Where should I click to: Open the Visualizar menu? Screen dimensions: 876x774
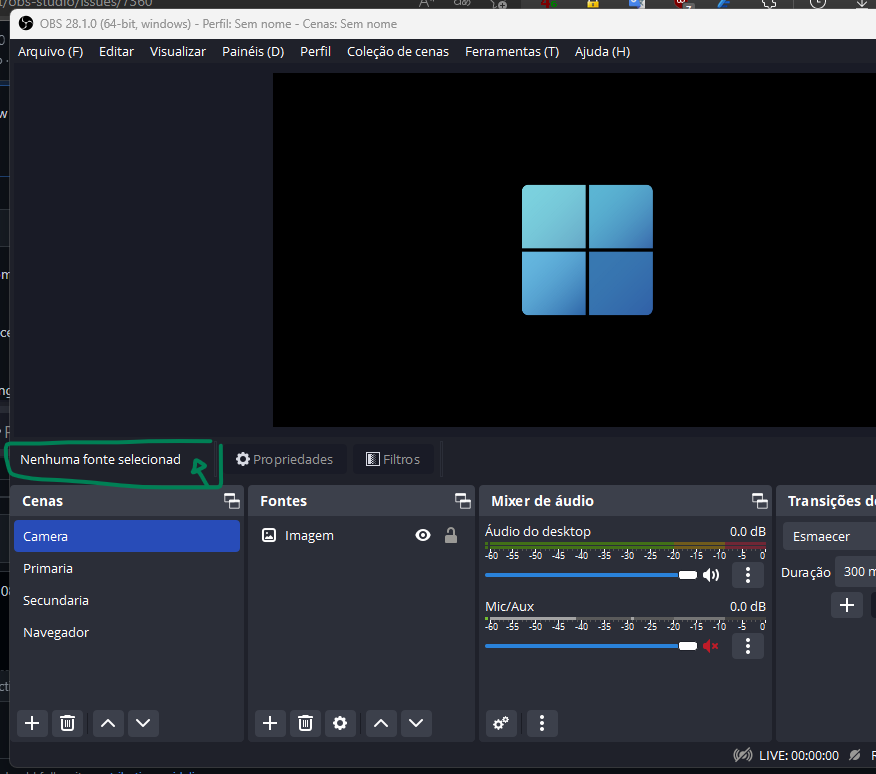(178, 51)
